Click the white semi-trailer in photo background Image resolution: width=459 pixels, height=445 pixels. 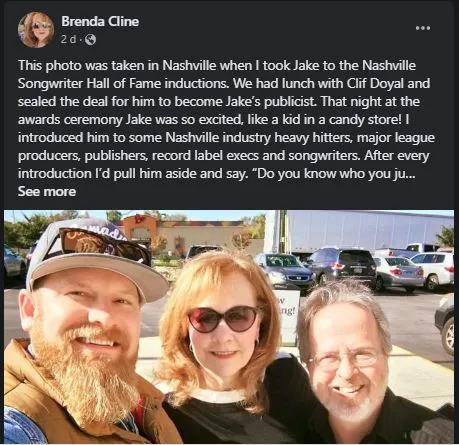click(365, 230)
